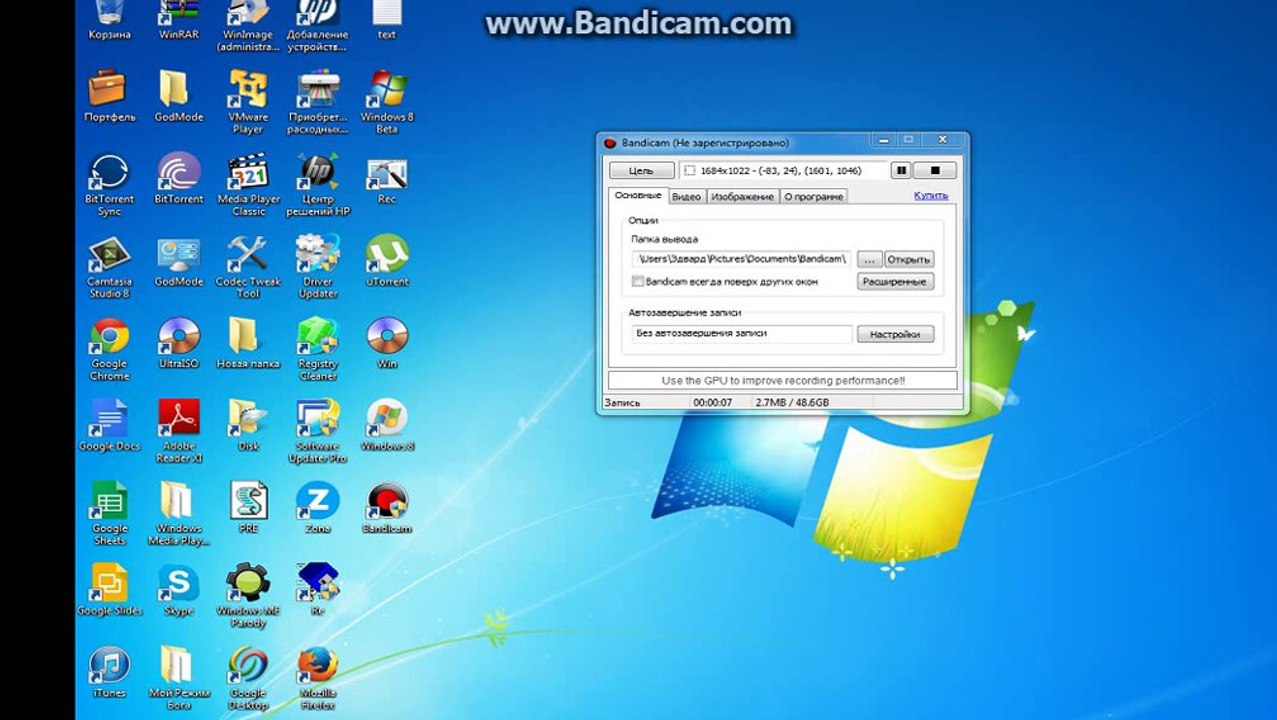Open the Codec Tweak Tool
Image resolution: width=1277 pixels, height=720 pixels.
(248, 267)
